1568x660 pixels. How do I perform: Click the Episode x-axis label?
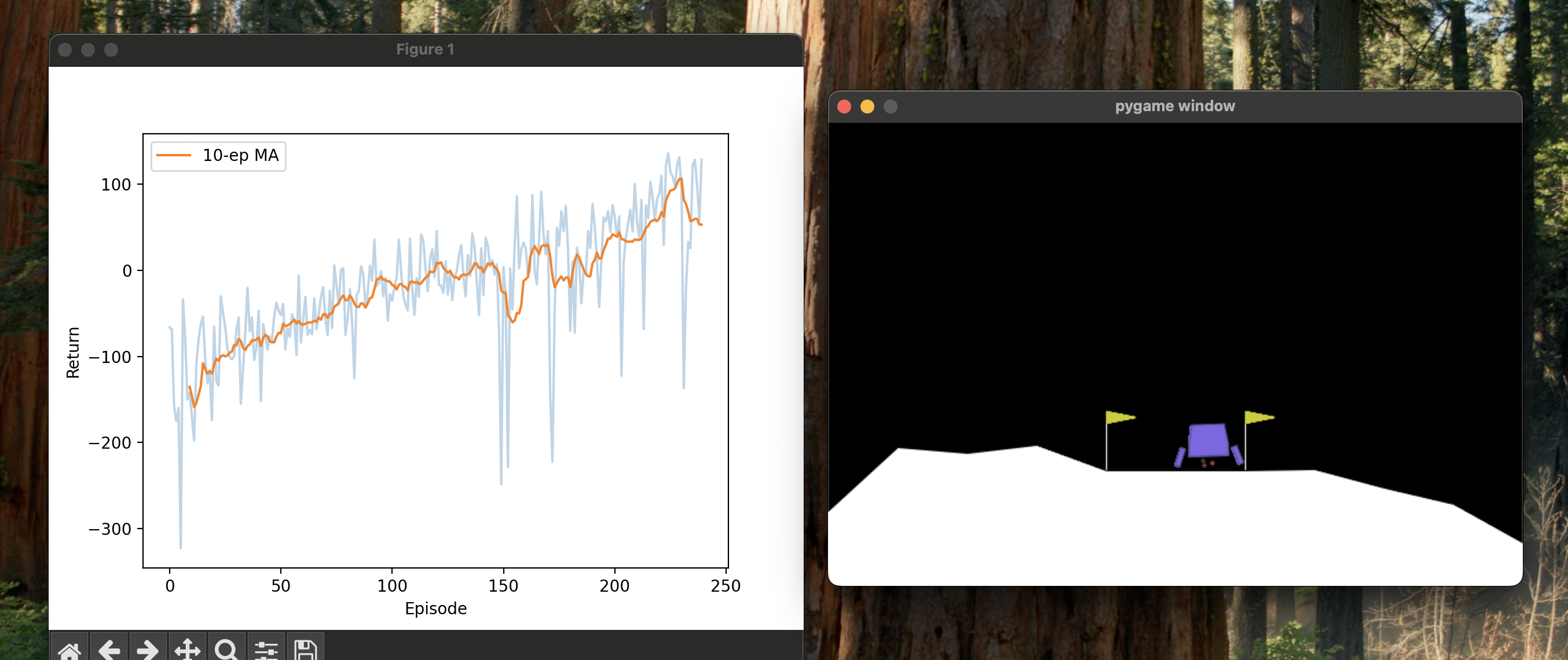435,608
